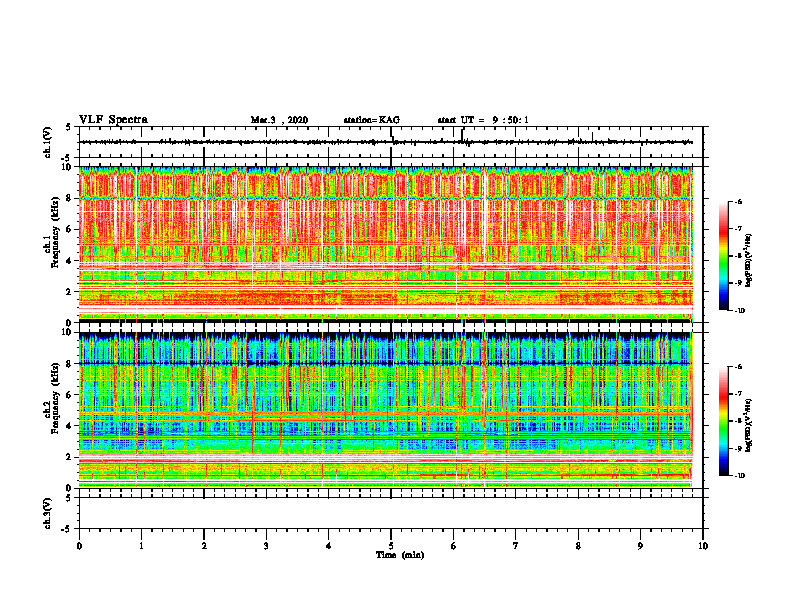Click the "-5" voltage tick of ch.1(V)
The image size is (792, 612).
tap(67, 158)
